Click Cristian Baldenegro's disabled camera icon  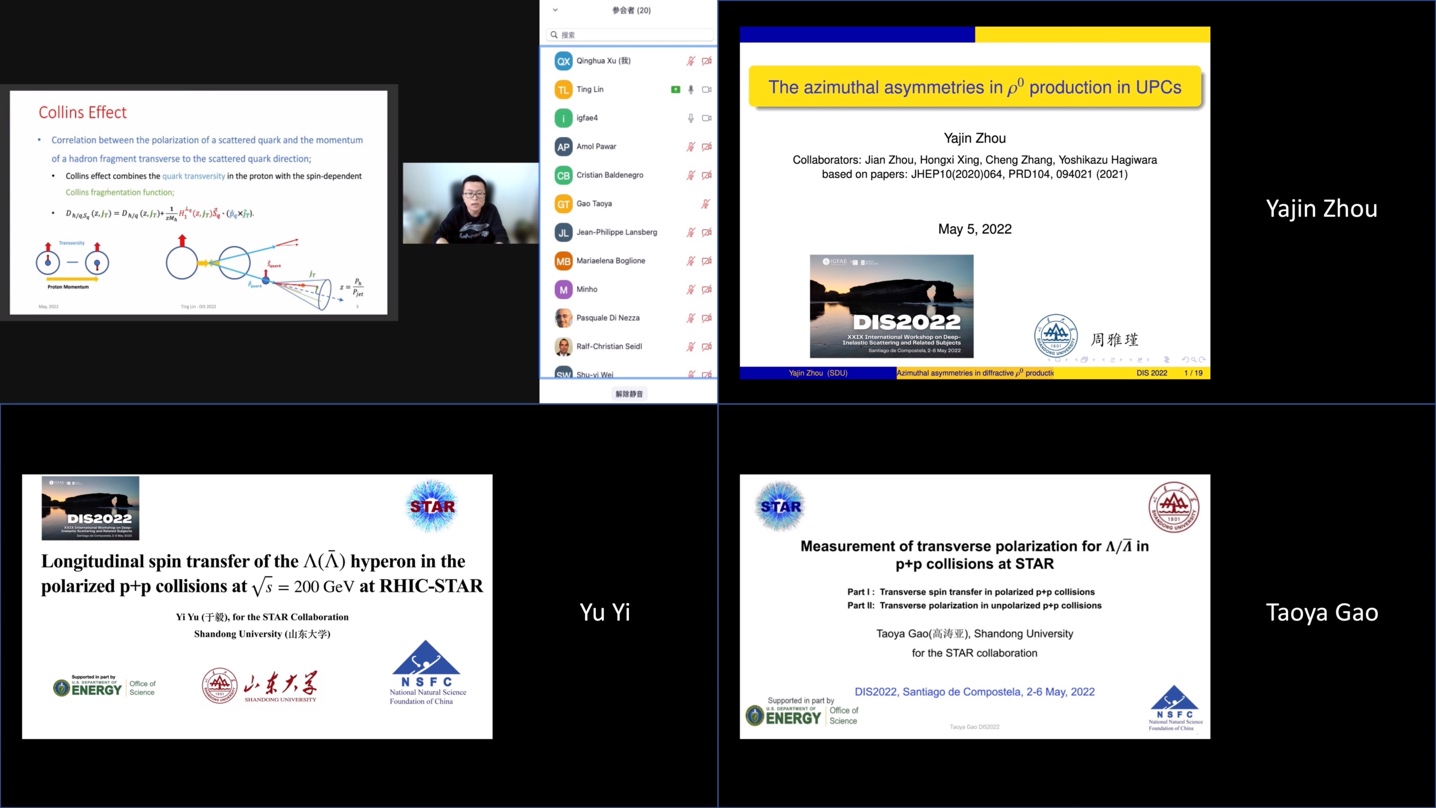(x=706, y=175)
